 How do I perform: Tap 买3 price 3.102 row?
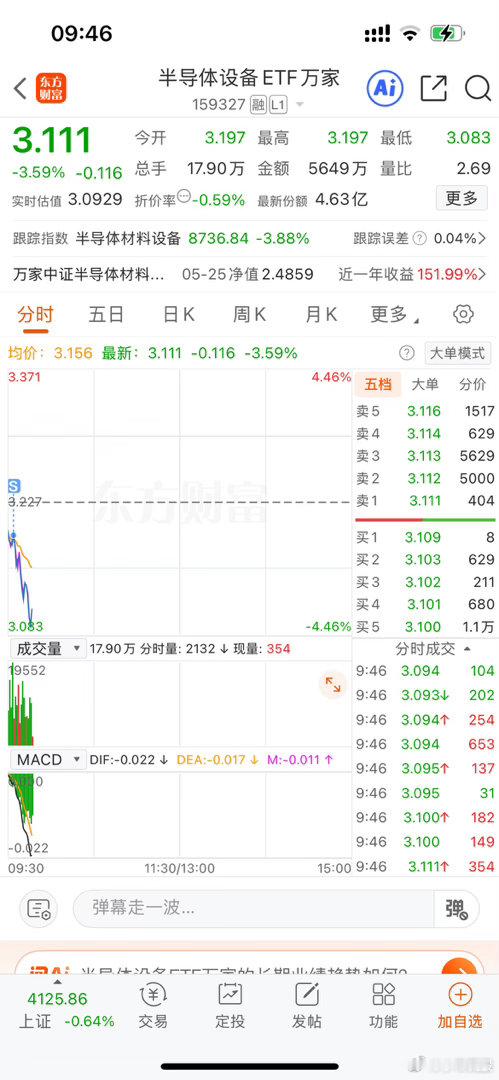click(425, 582)
